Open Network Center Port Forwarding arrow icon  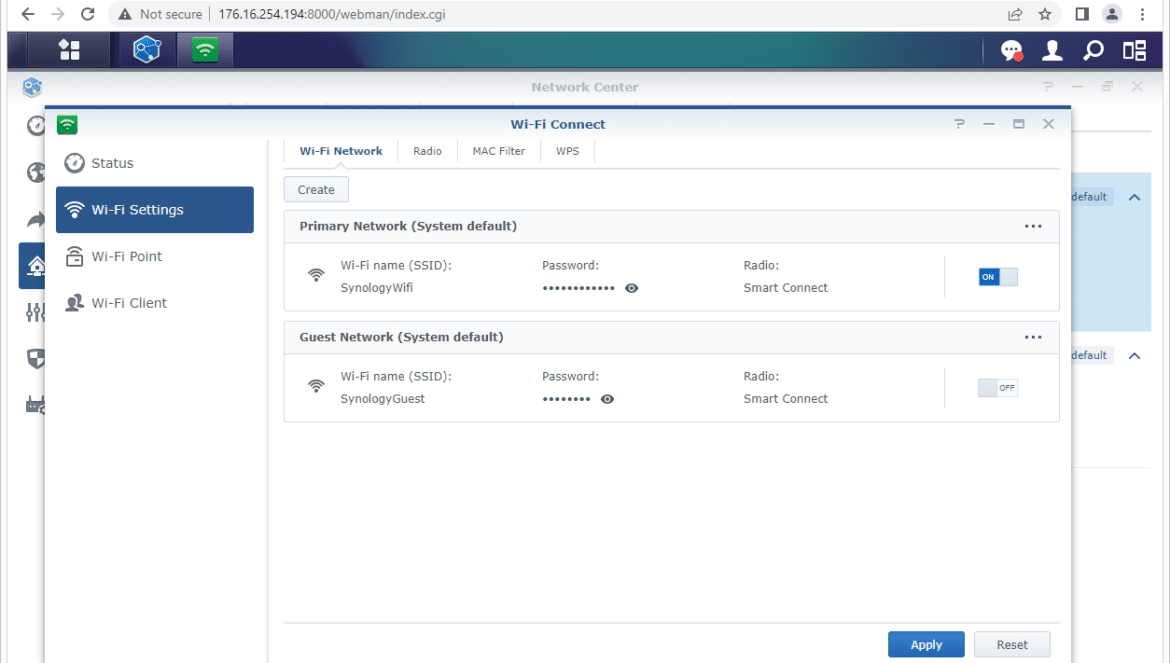(x=35, y=219)
